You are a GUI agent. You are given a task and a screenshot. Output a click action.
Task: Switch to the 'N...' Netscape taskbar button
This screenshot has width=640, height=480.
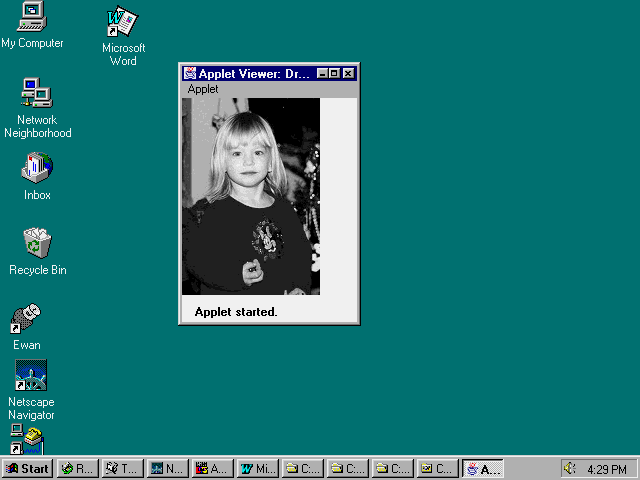point(168,469)
